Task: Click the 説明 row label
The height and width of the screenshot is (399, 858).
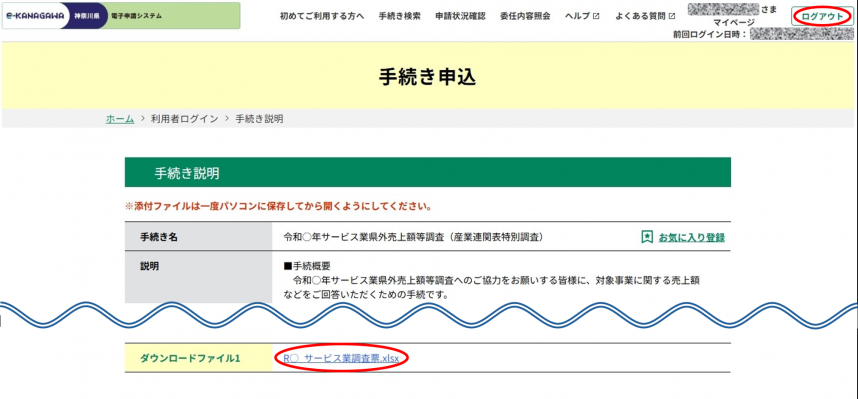Action: [150, 267]
